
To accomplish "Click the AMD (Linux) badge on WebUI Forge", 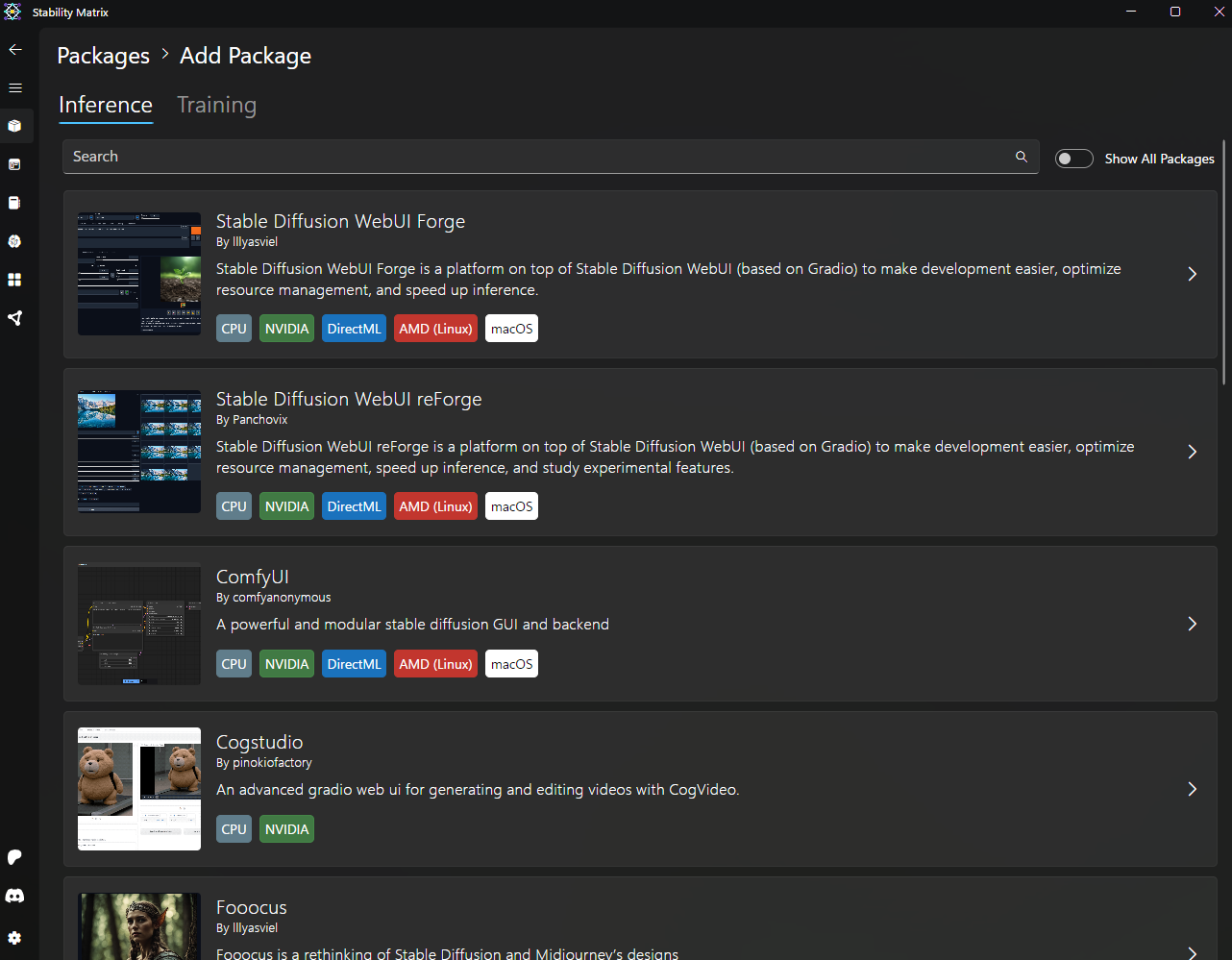I will point(435,329).
